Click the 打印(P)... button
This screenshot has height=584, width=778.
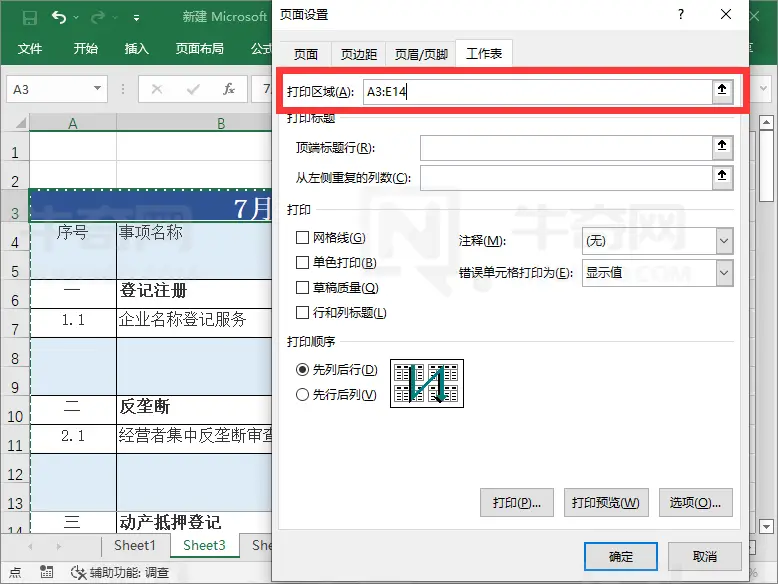pyautogui.click(x=517, y=503)
